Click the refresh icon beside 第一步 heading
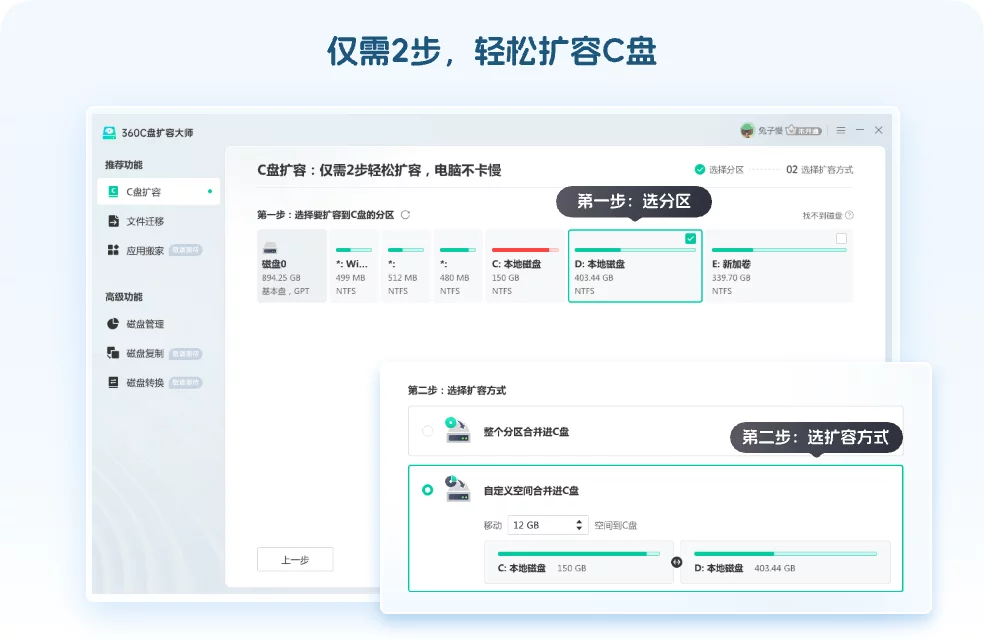The image size is (984, 640). click(x=405, y=214)
